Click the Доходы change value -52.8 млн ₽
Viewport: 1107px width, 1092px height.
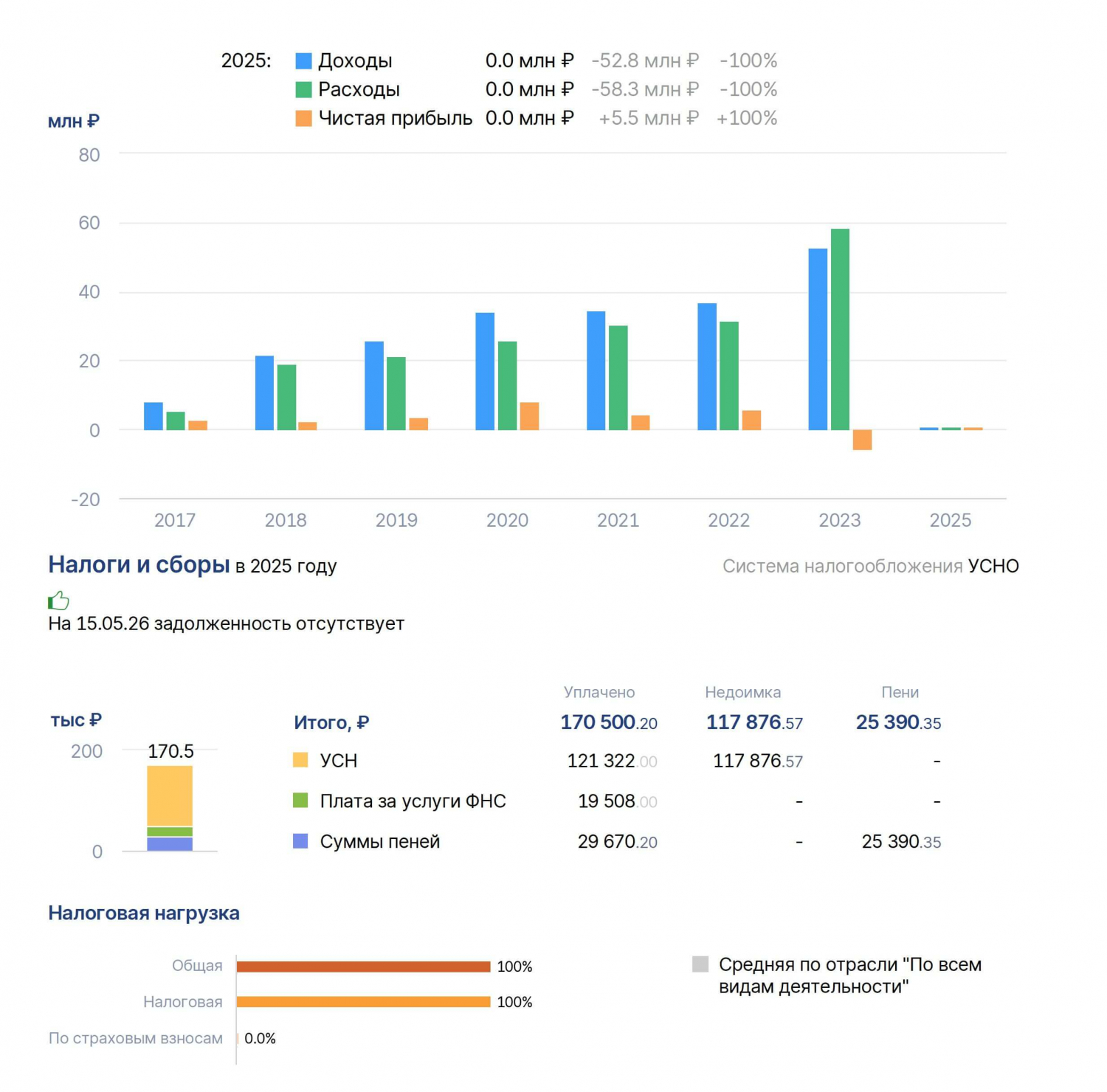click(645, 61)
